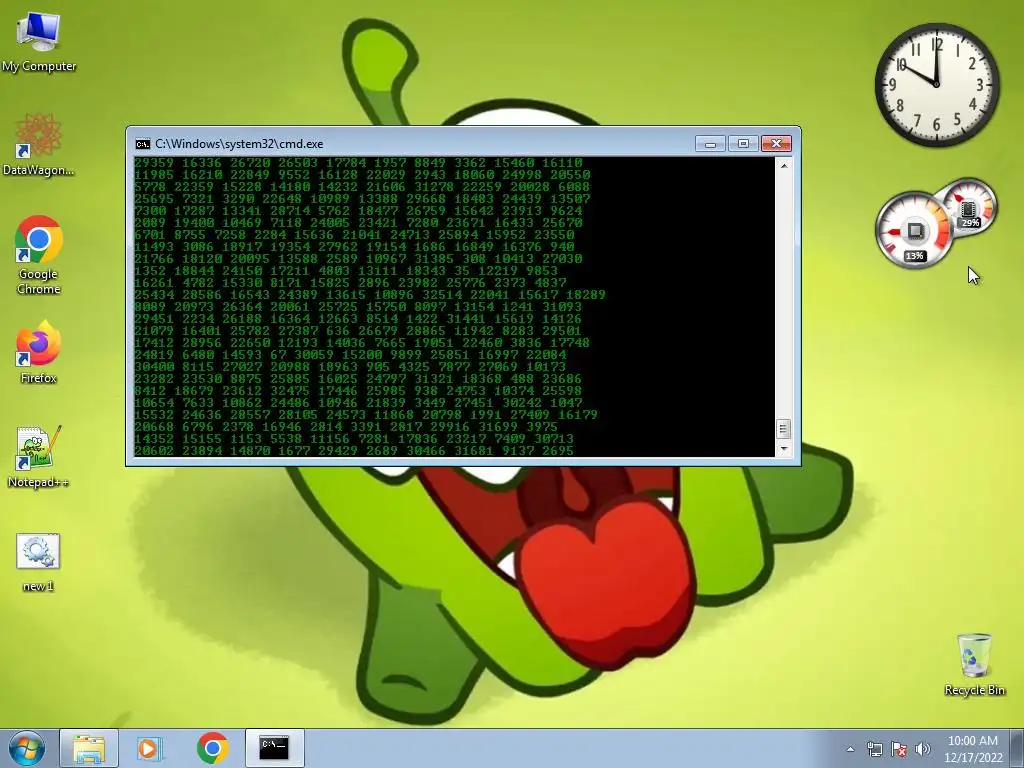Click the Windows Start orb
Screen dimensions: 1024x768
(x=27, y=748)
